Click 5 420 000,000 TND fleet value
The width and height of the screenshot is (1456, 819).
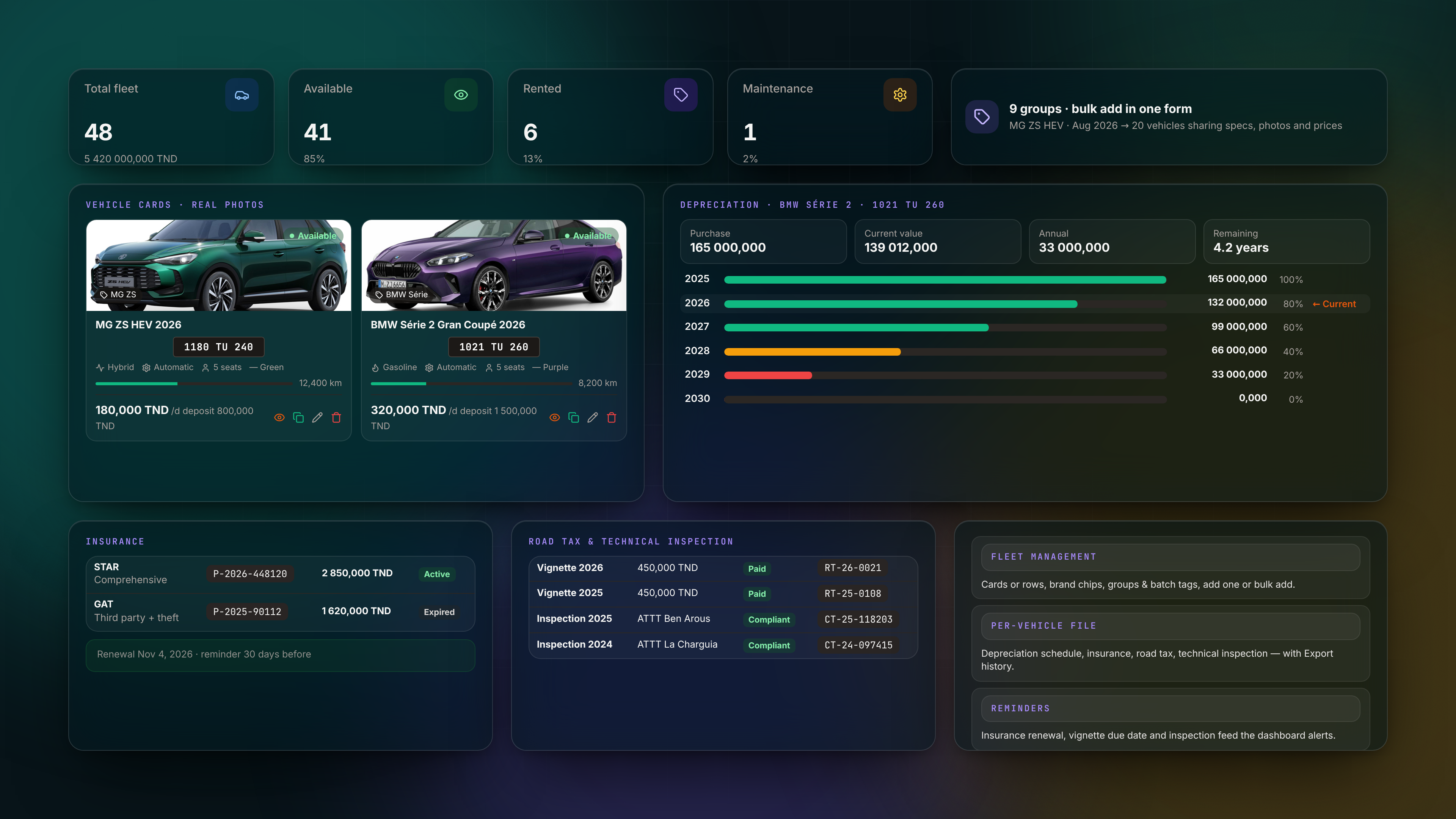coord(130,159)
